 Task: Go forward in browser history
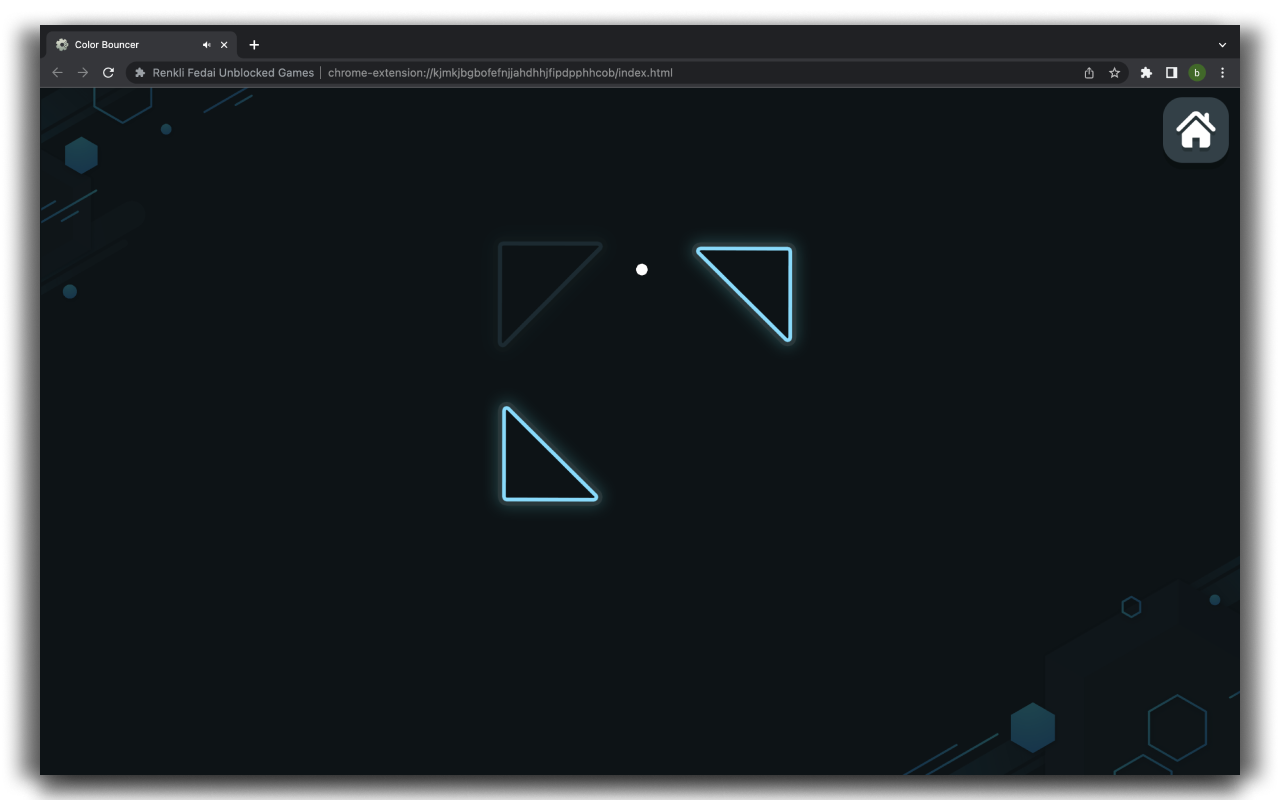point(83,73)
